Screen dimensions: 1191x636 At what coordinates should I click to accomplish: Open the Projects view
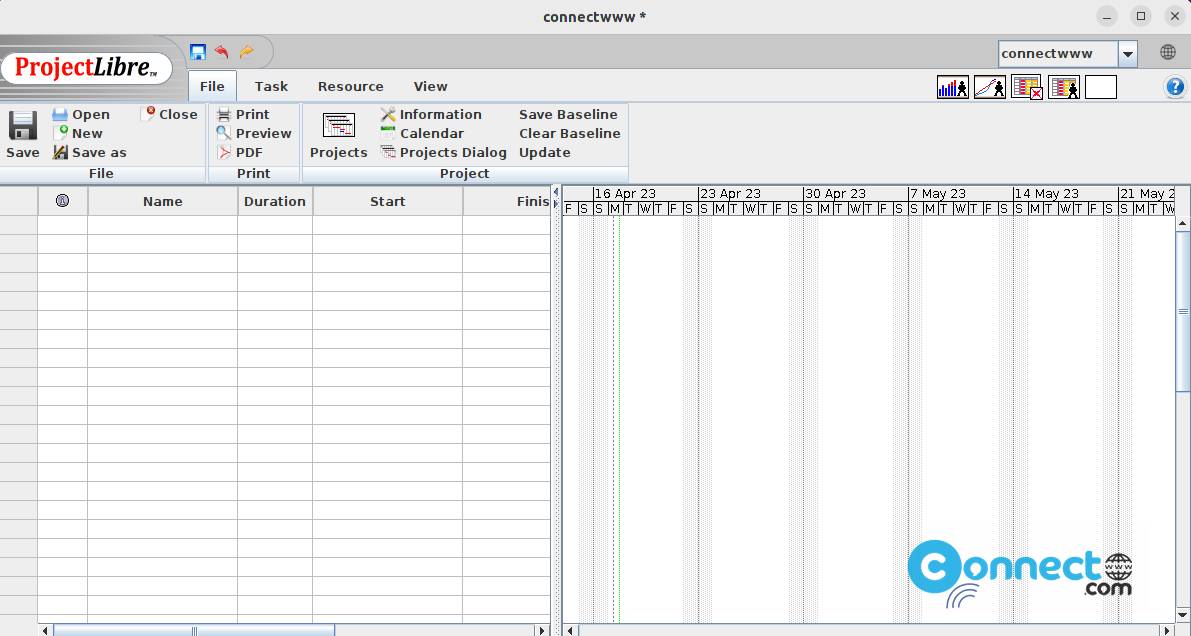click(x=339, y=135)
